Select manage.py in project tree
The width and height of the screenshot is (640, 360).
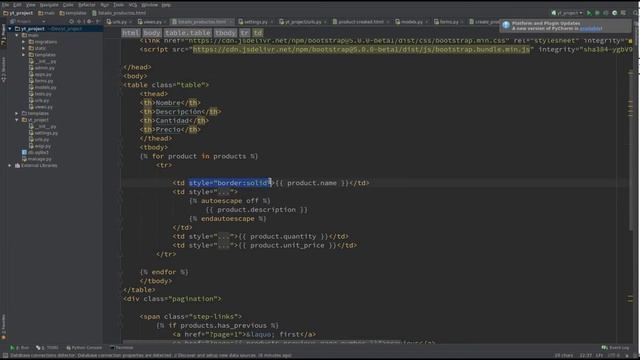tap(37, 159)
